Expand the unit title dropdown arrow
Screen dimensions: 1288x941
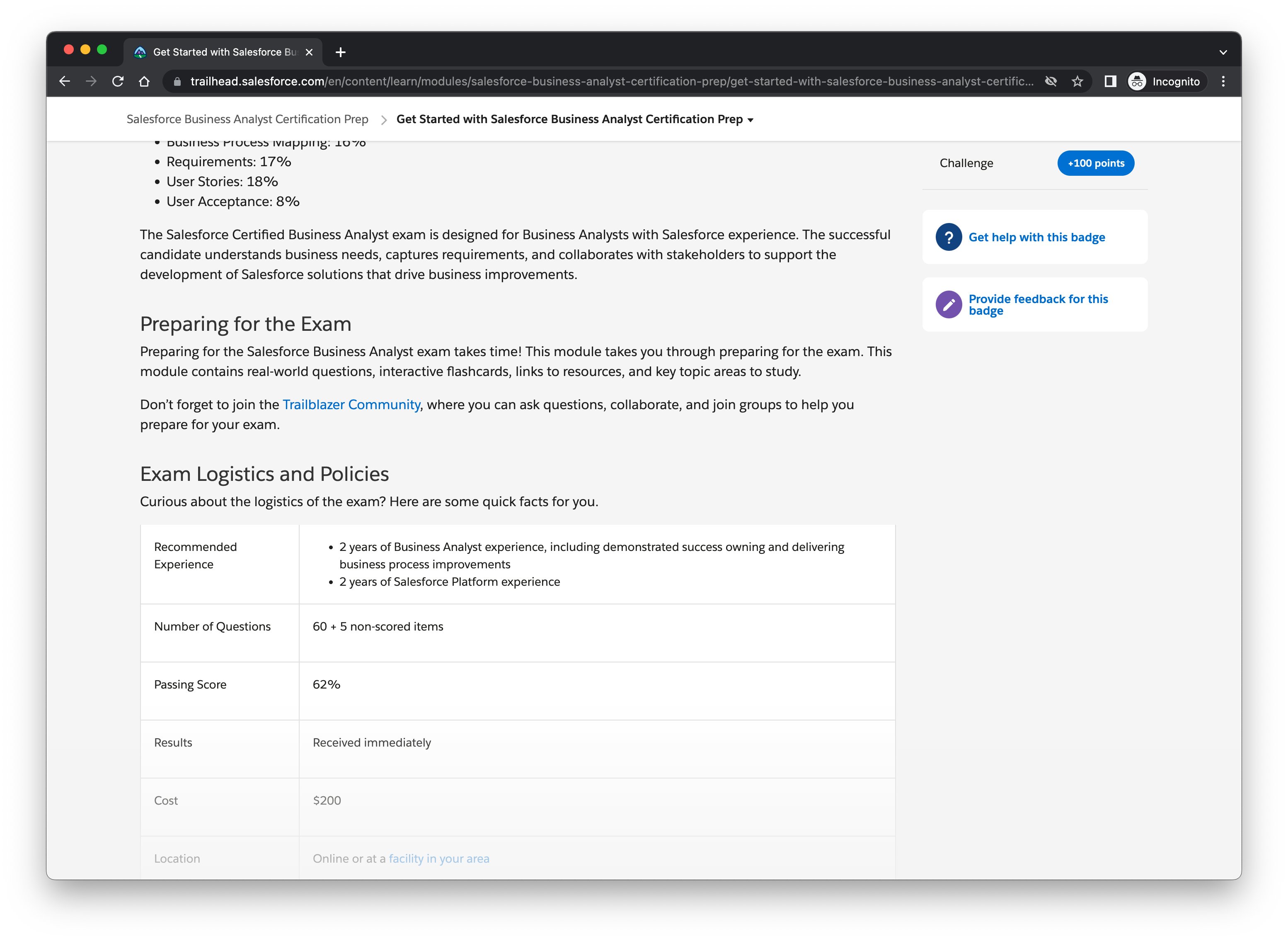tap(750, 120)
